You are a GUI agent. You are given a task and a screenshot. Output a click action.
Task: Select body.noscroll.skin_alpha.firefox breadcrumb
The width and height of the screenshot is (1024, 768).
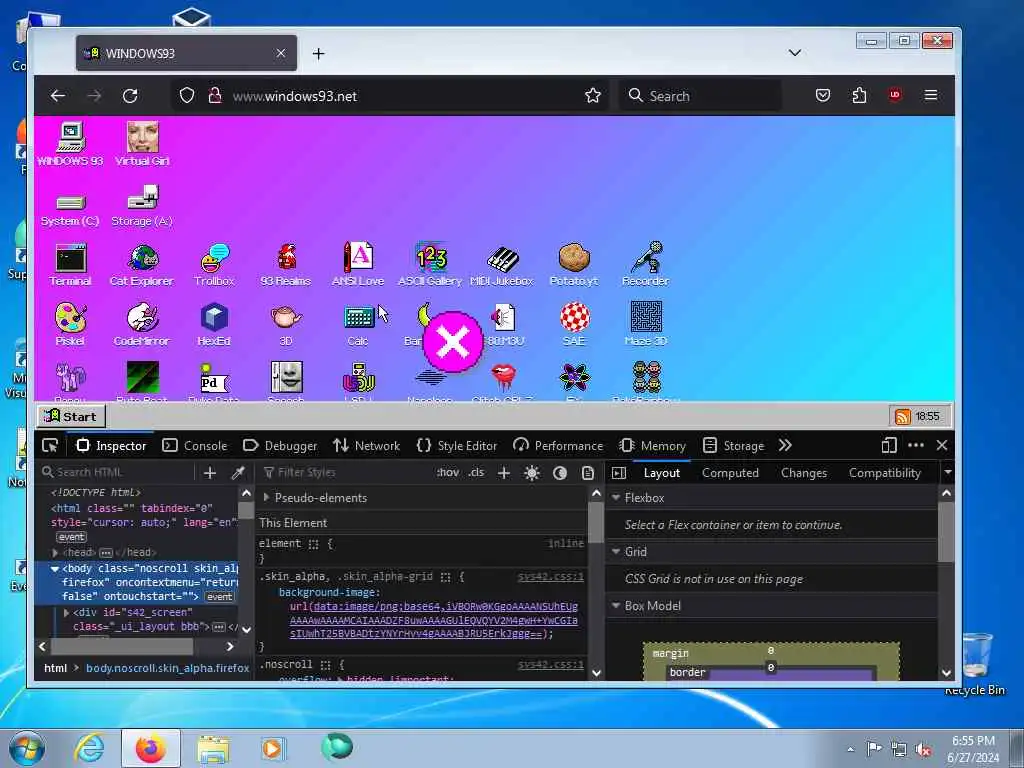coord(168,668)
